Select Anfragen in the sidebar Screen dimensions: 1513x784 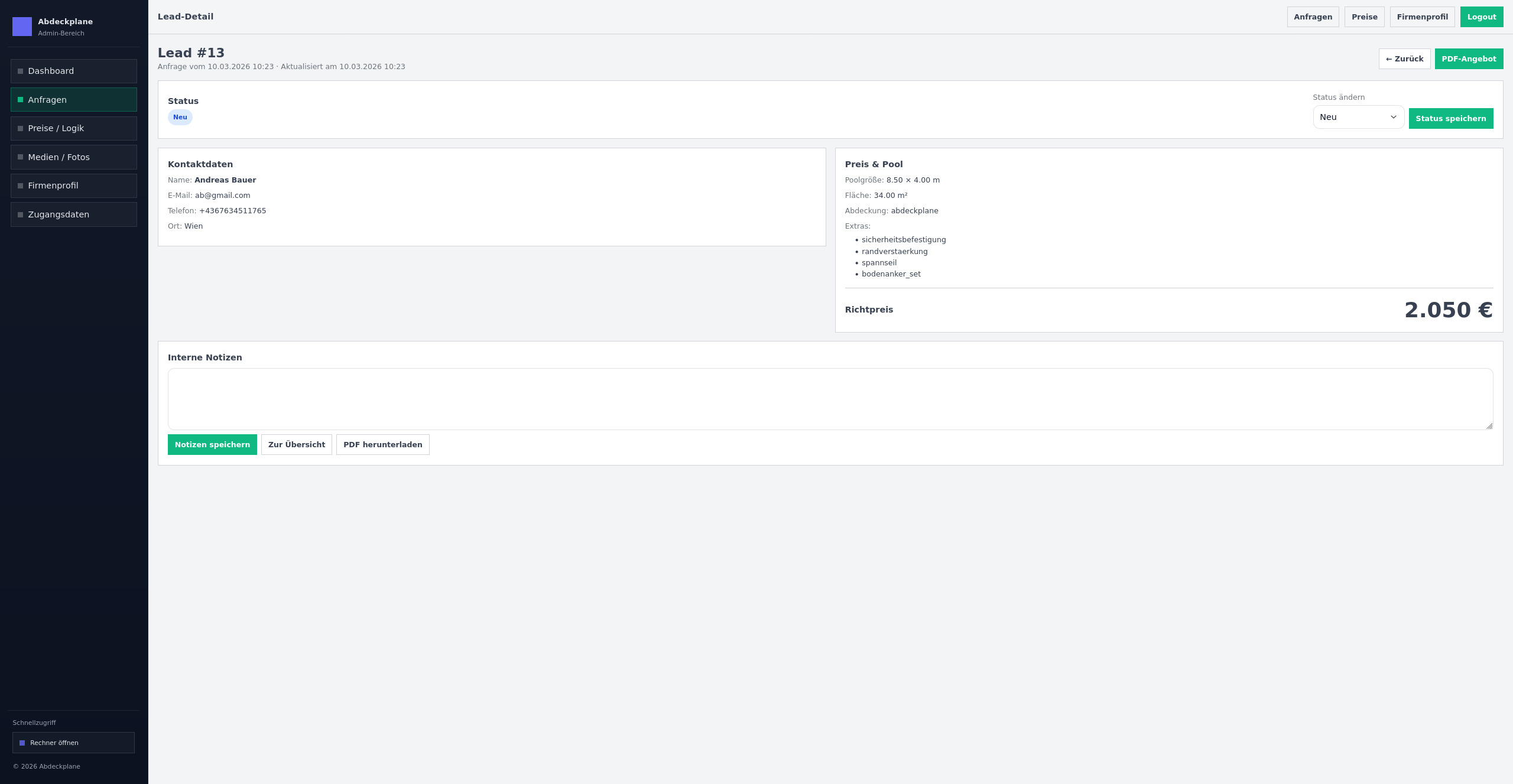73,100
